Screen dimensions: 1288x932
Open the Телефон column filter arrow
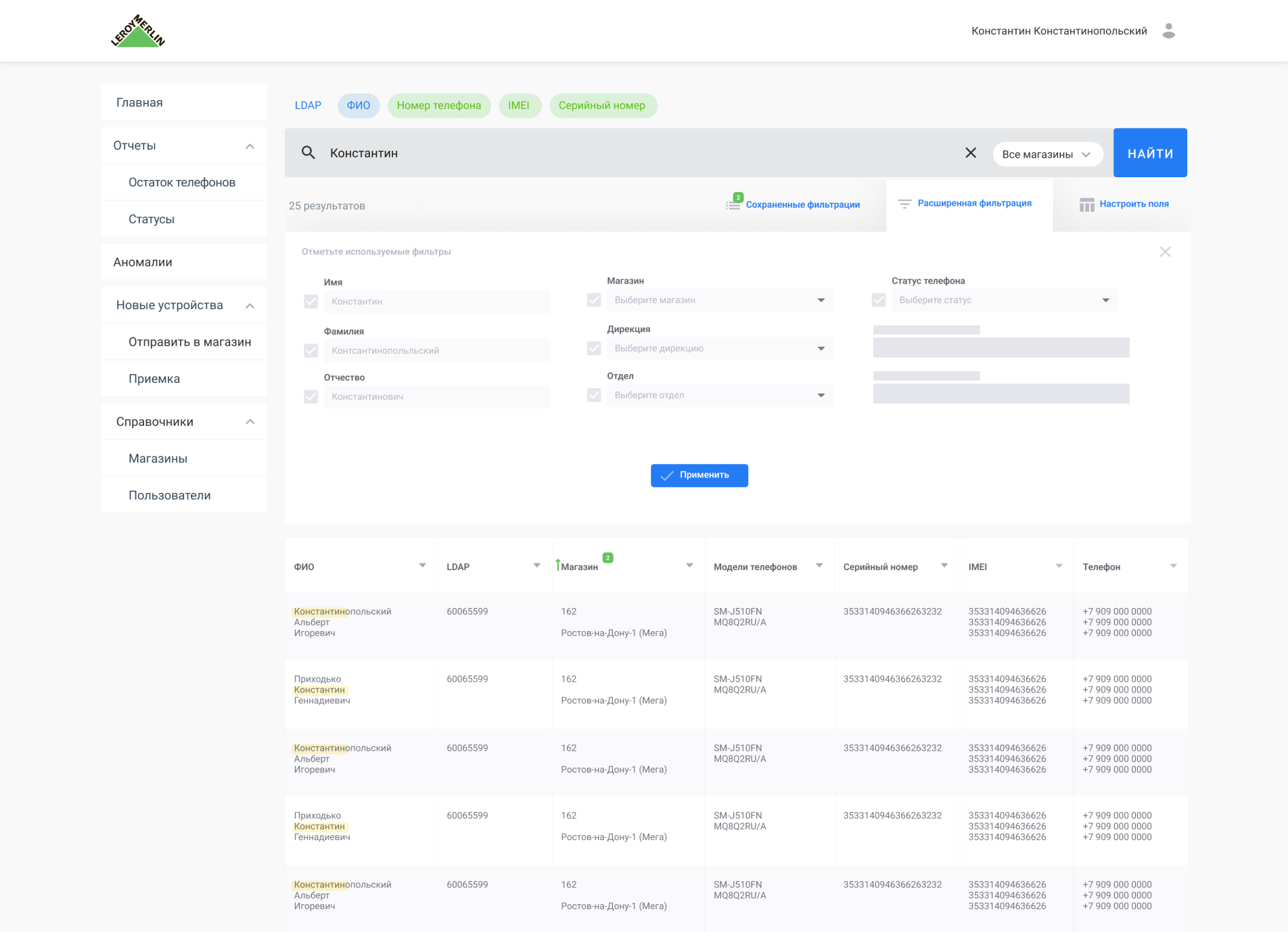point(1174,565)
